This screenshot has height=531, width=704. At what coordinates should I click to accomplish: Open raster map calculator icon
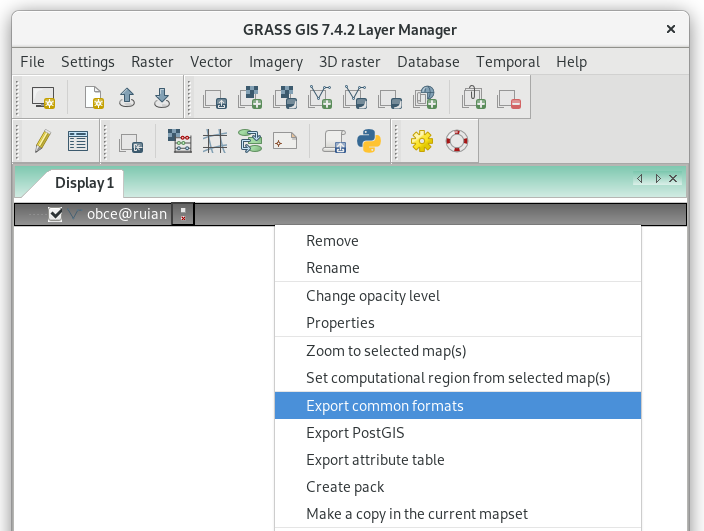pyautogui.click(x=180, y=141)
